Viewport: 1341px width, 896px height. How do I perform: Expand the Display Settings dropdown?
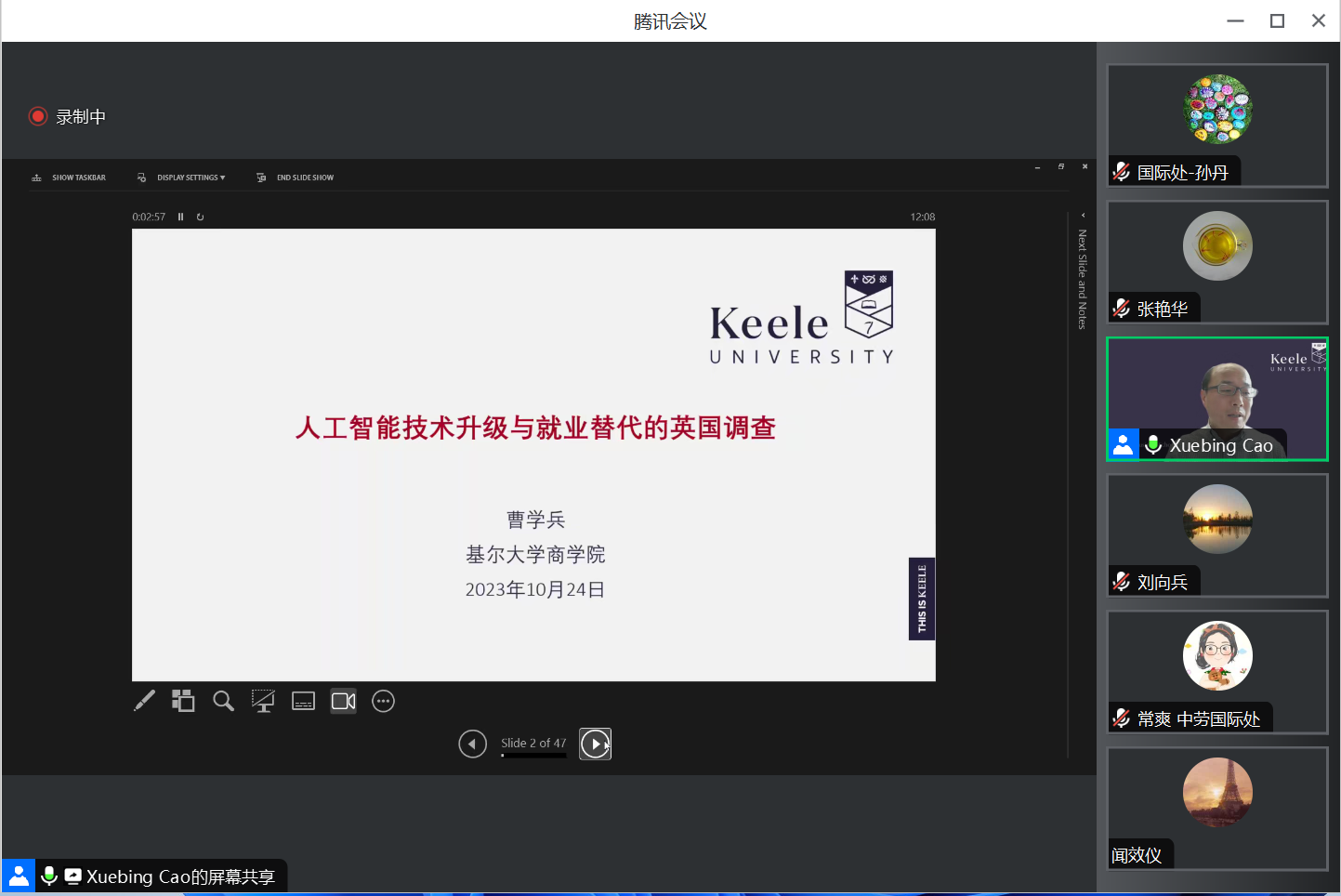182,178
